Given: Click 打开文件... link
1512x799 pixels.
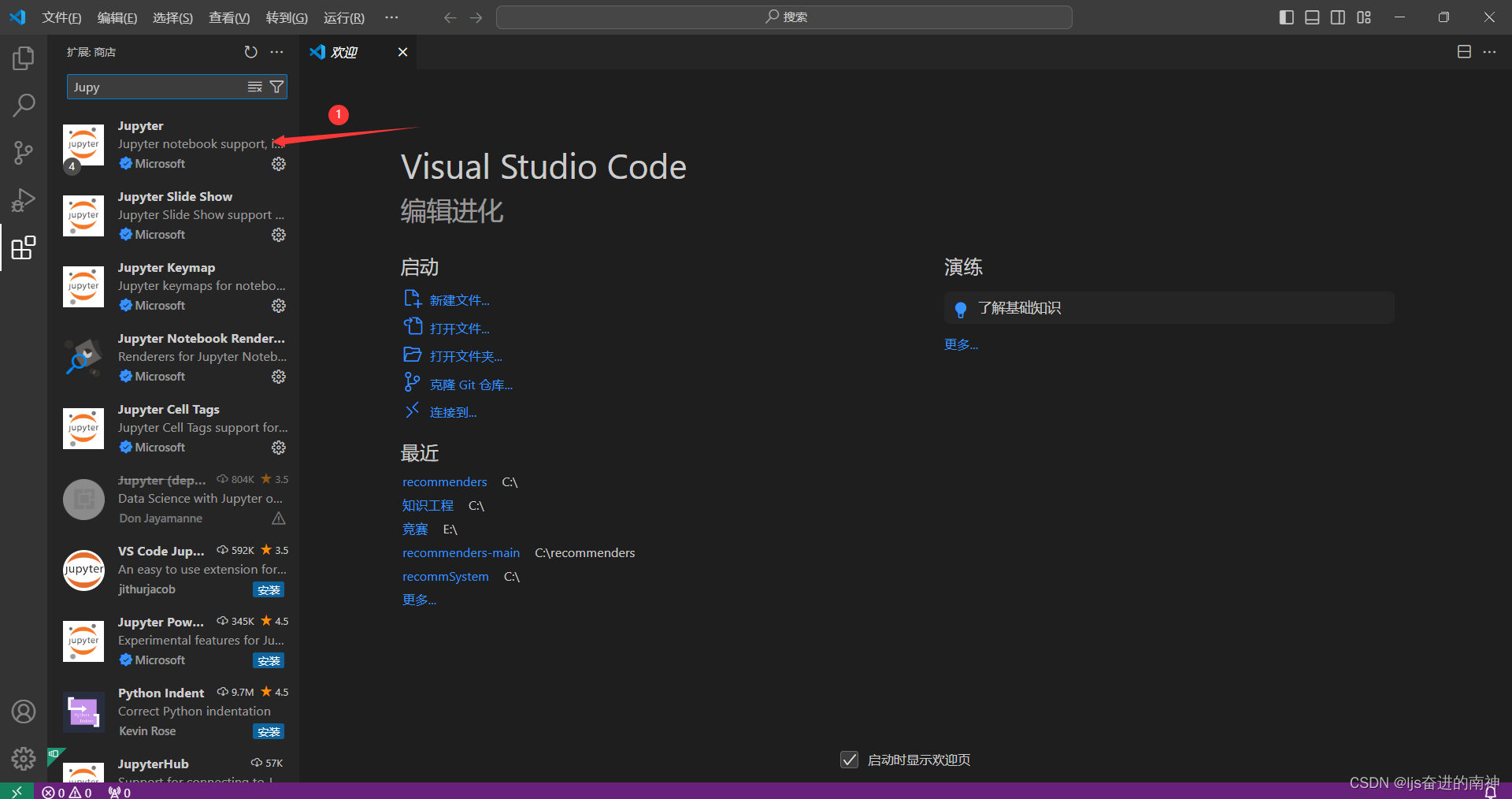Looking at the screenshot, I should (x=459, y=329).
